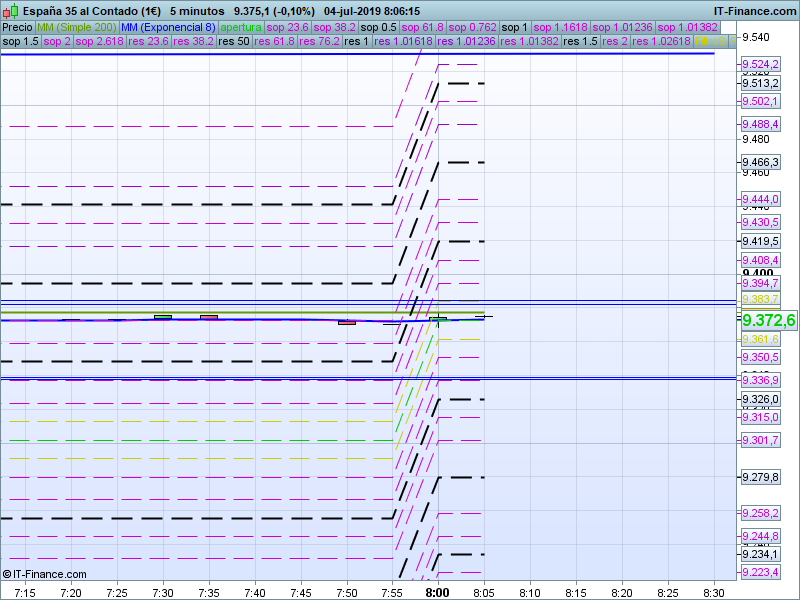
Task: Click the © IT-Finance.com watermark
Action: [45, 574]
